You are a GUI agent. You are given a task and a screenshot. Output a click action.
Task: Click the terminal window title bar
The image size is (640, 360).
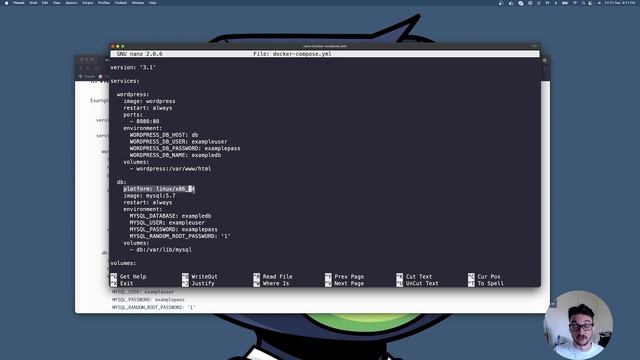click(x=325, y=46)
